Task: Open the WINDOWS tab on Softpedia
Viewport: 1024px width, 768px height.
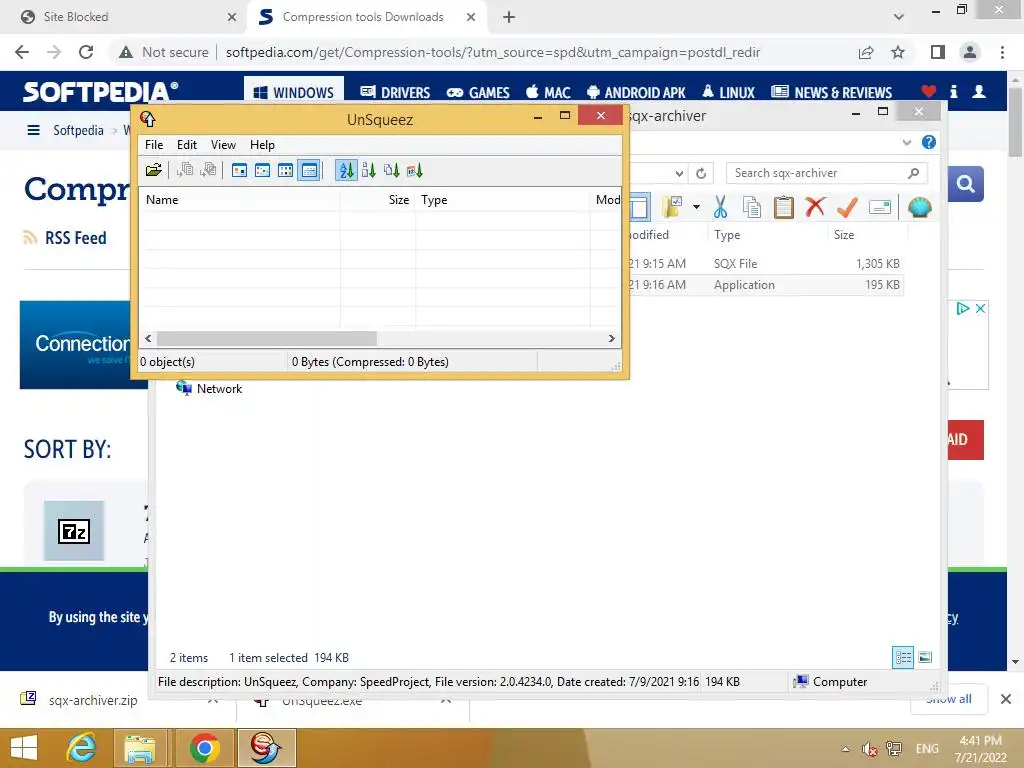Action: coord(294,92)
